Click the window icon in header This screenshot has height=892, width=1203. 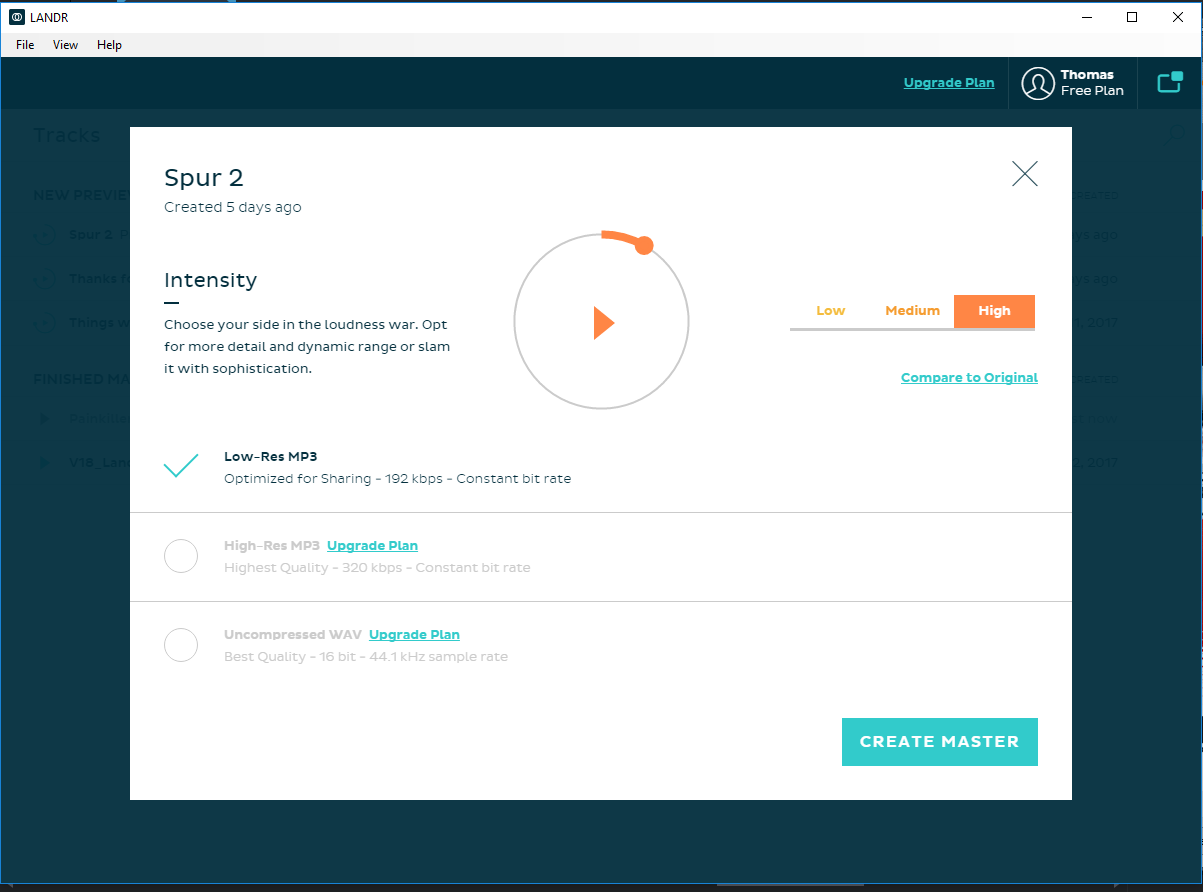(1170, 83)
